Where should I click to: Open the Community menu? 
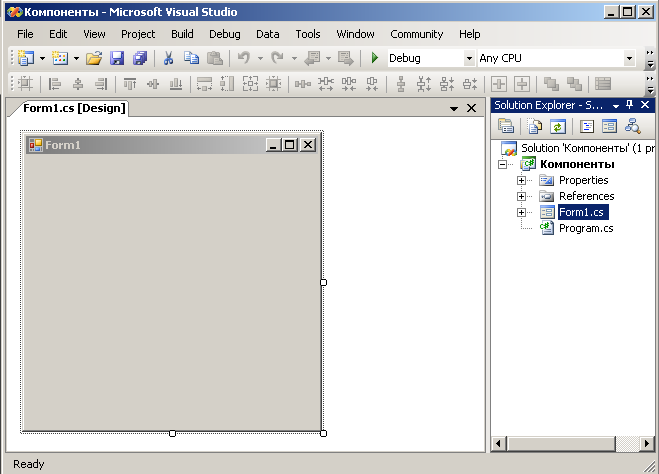pyautogui.click(x=416, y=34)
